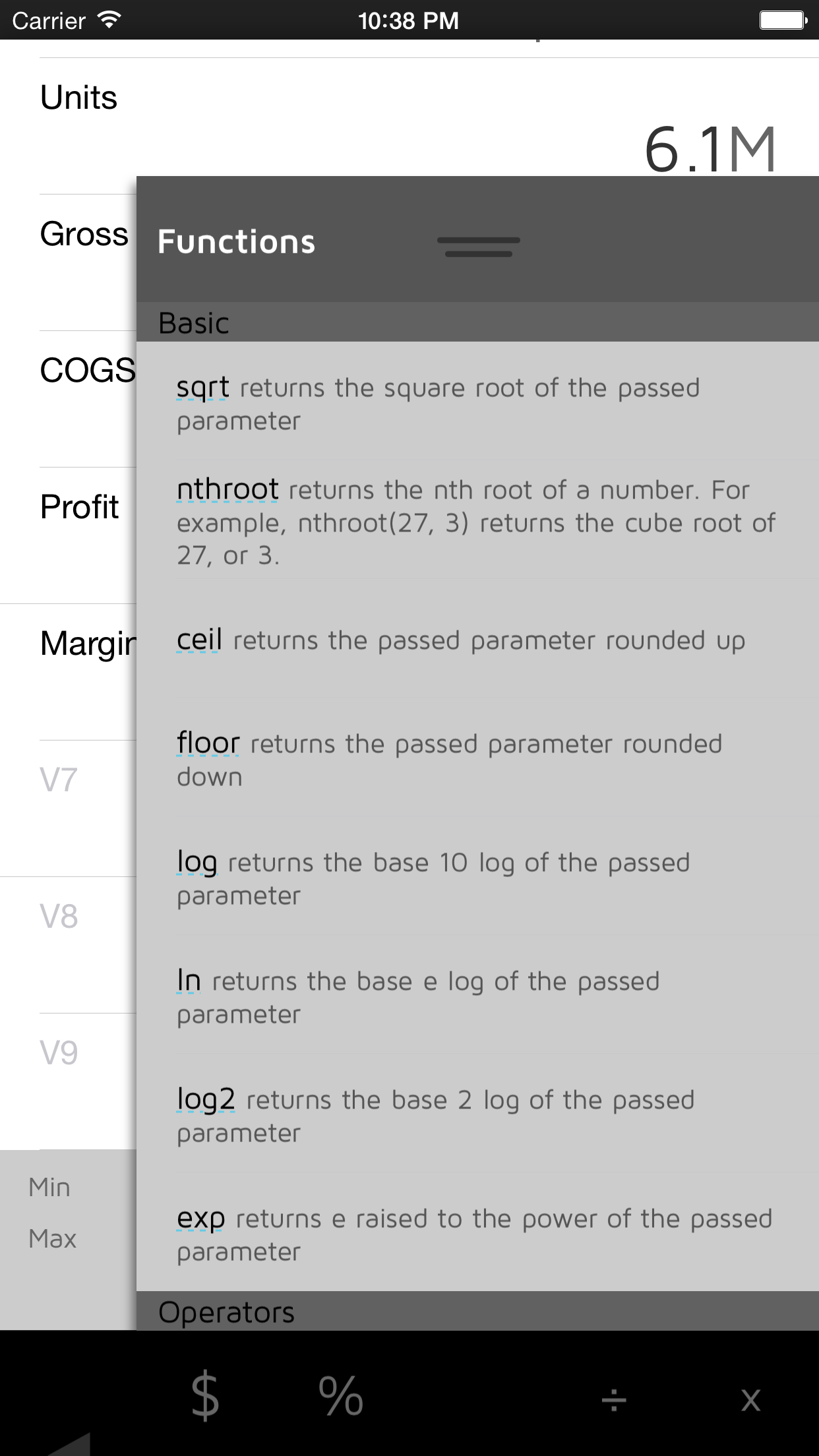The height and width of the screenshot is (1456, 819).
Task: Select the Profit variable row
Action: coord(79,507)
